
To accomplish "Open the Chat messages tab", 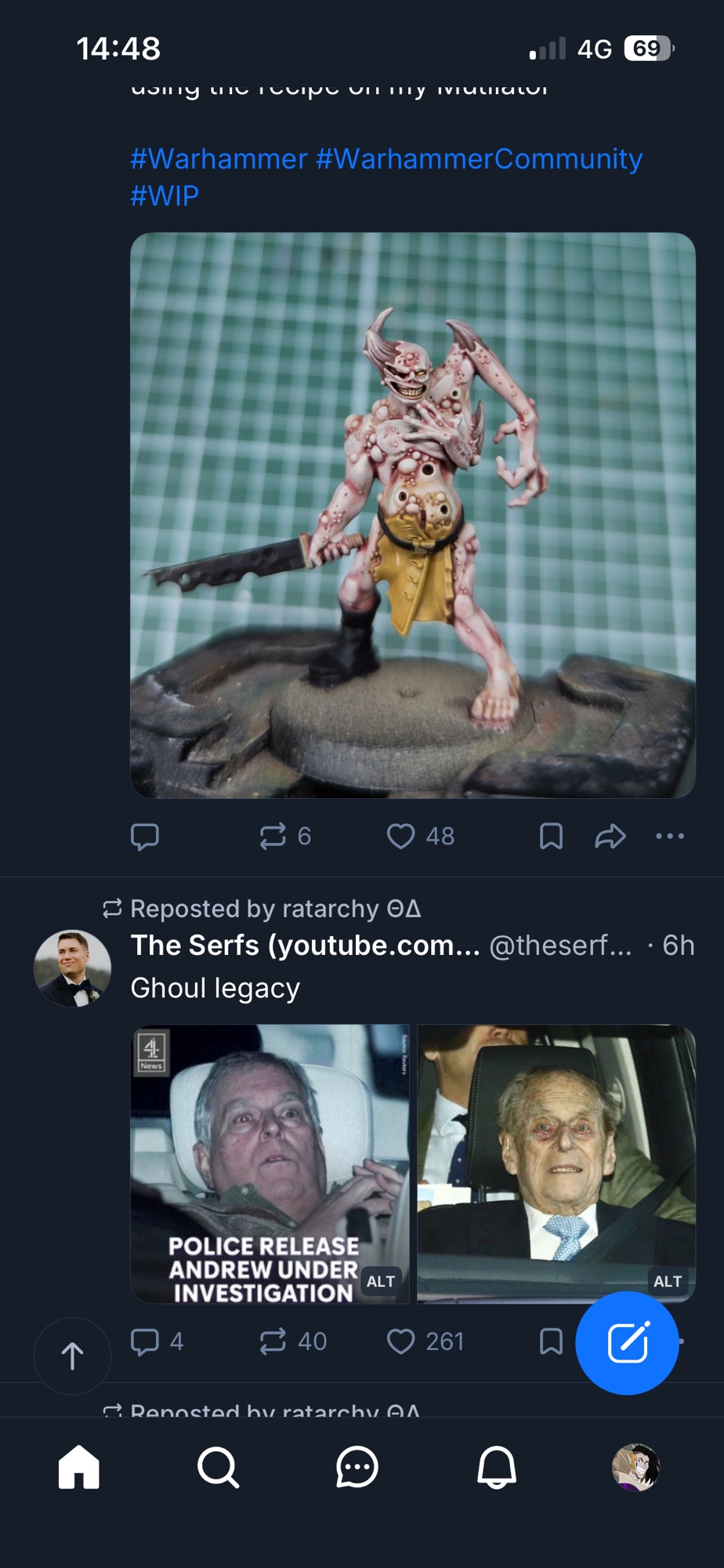I will 357,1467.
